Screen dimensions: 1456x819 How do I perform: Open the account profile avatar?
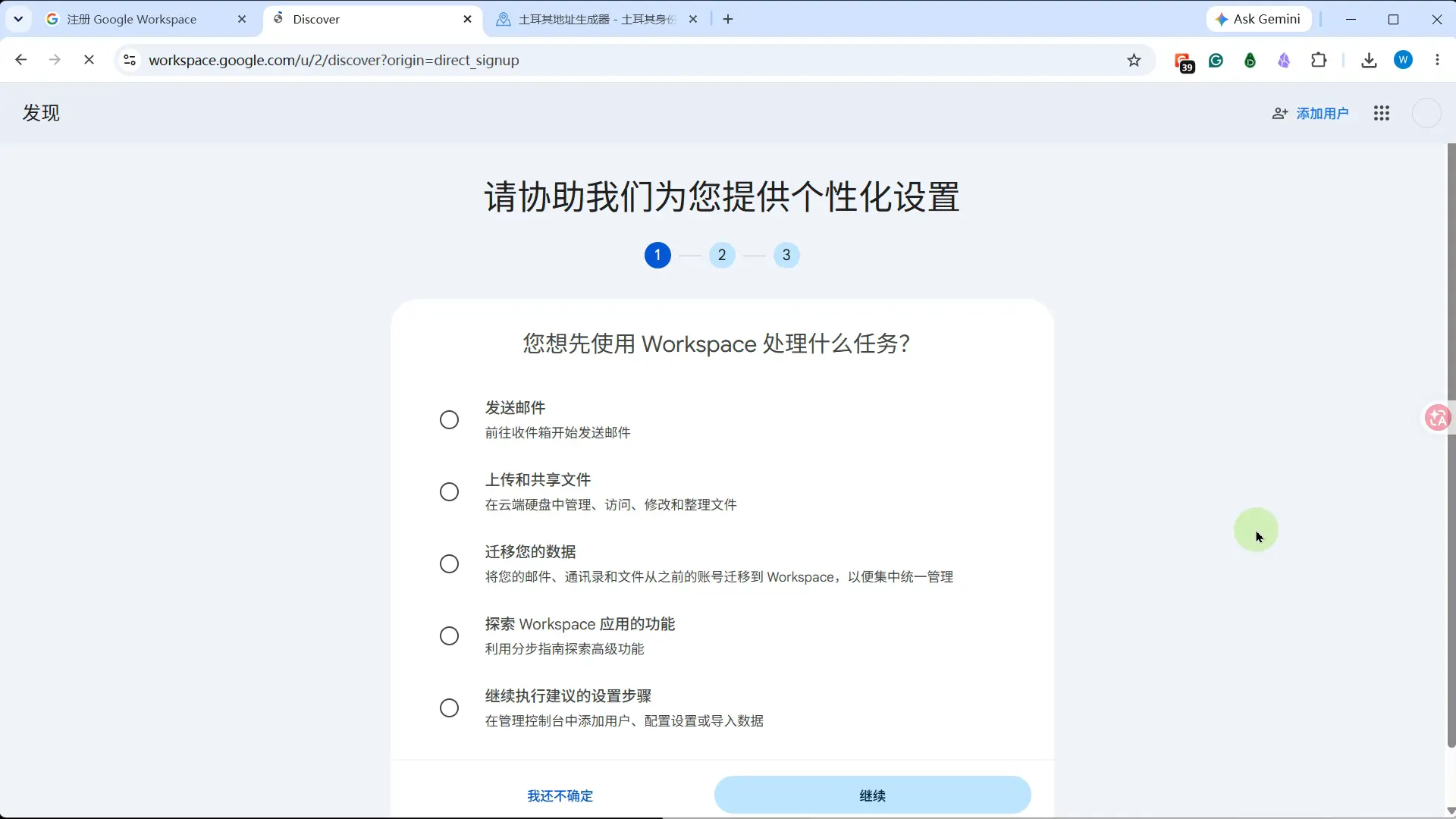(x=1426, y=113)
